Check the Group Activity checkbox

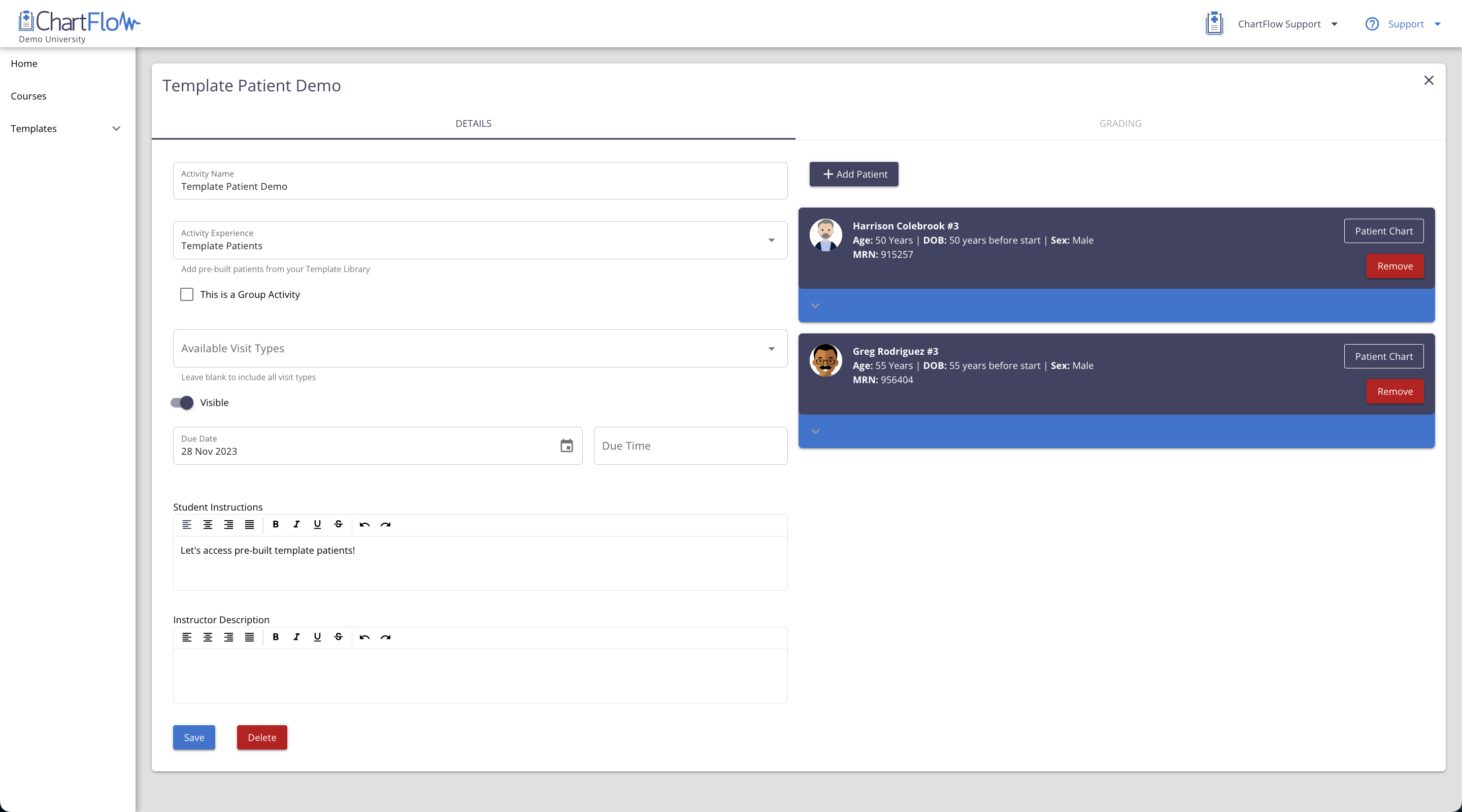pyautogui.click(x=187, y=294)
